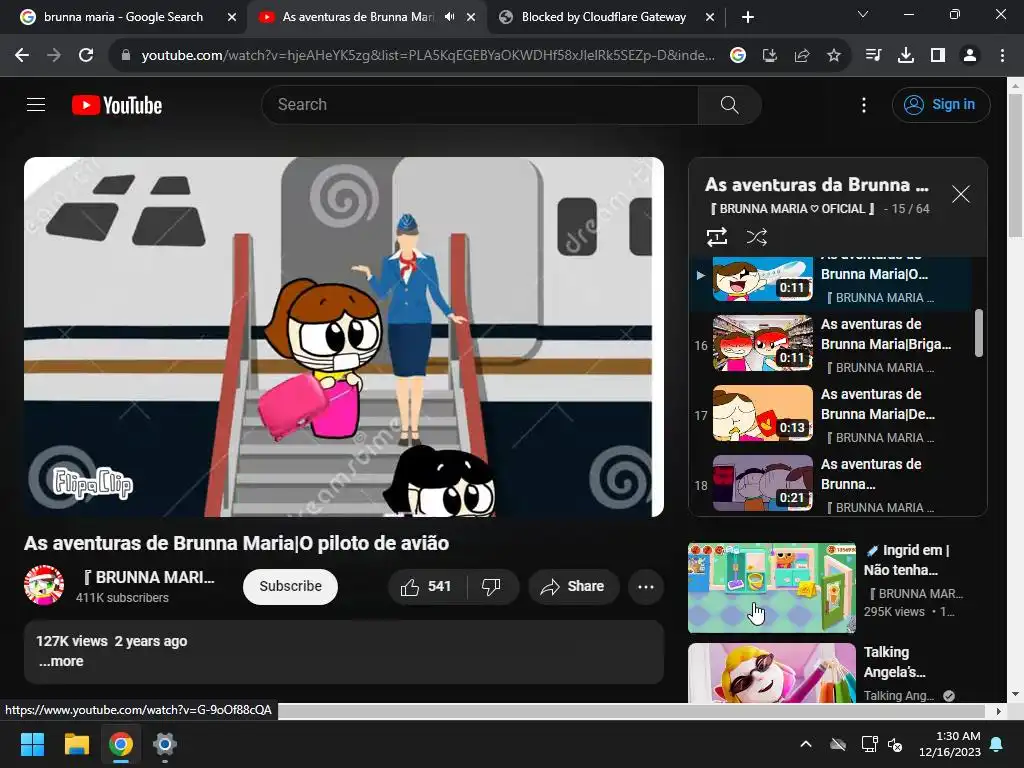1024x768 pixels.
Task: Bookmark this tab star icon
Action: point(833,56)
